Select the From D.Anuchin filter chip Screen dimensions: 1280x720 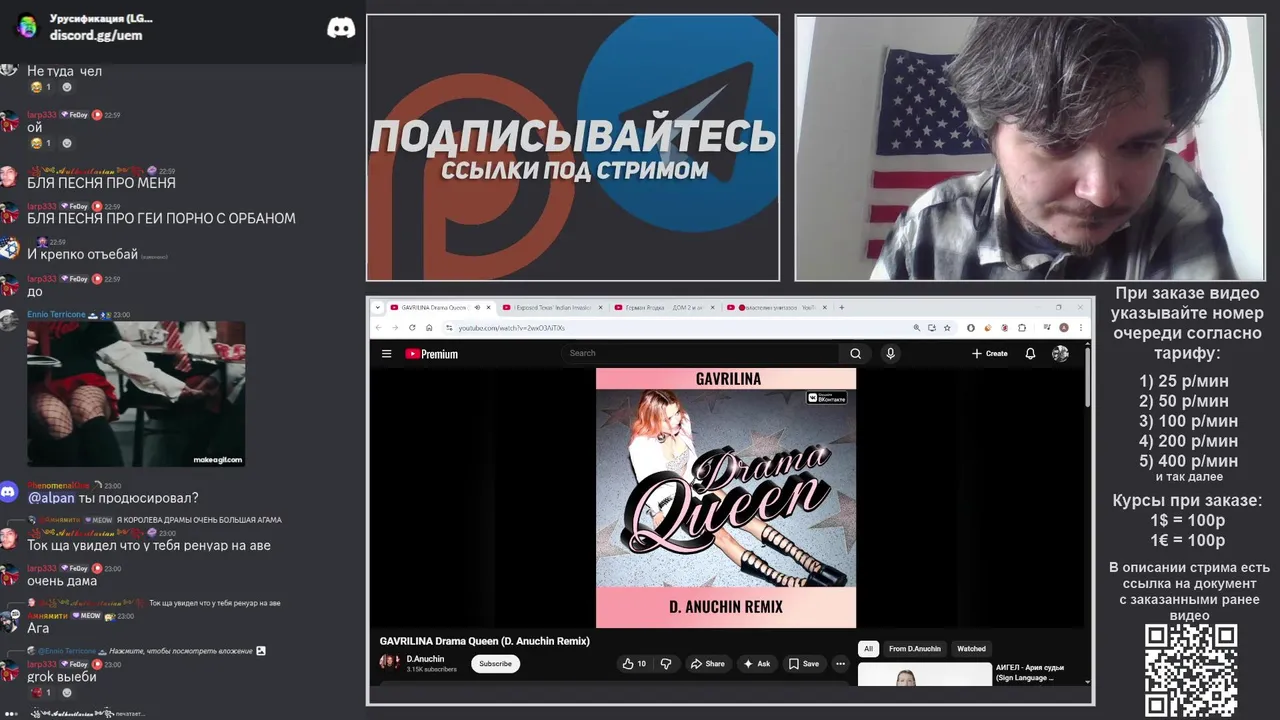point(915,649)
